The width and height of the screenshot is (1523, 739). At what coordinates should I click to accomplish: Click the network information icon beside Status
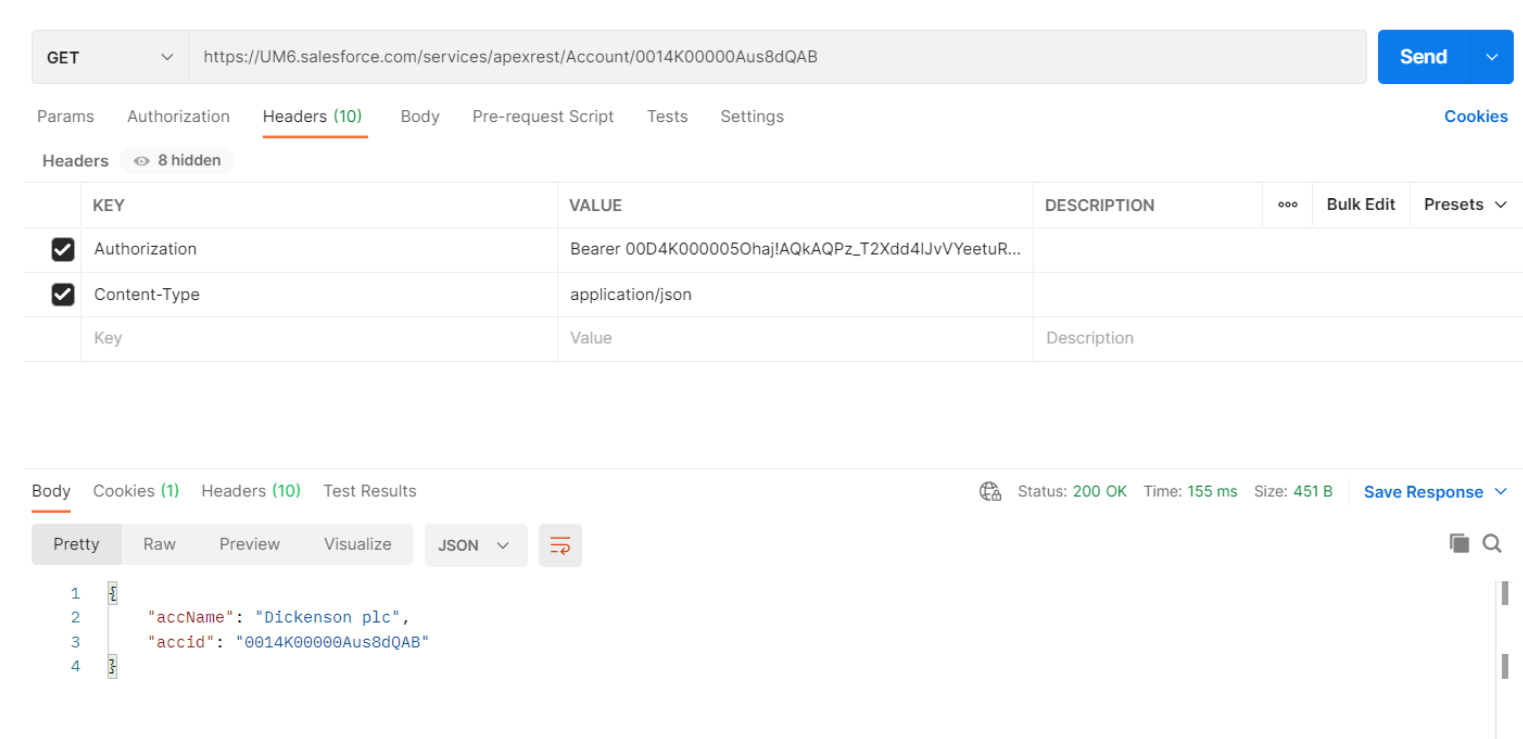(989, 491)
